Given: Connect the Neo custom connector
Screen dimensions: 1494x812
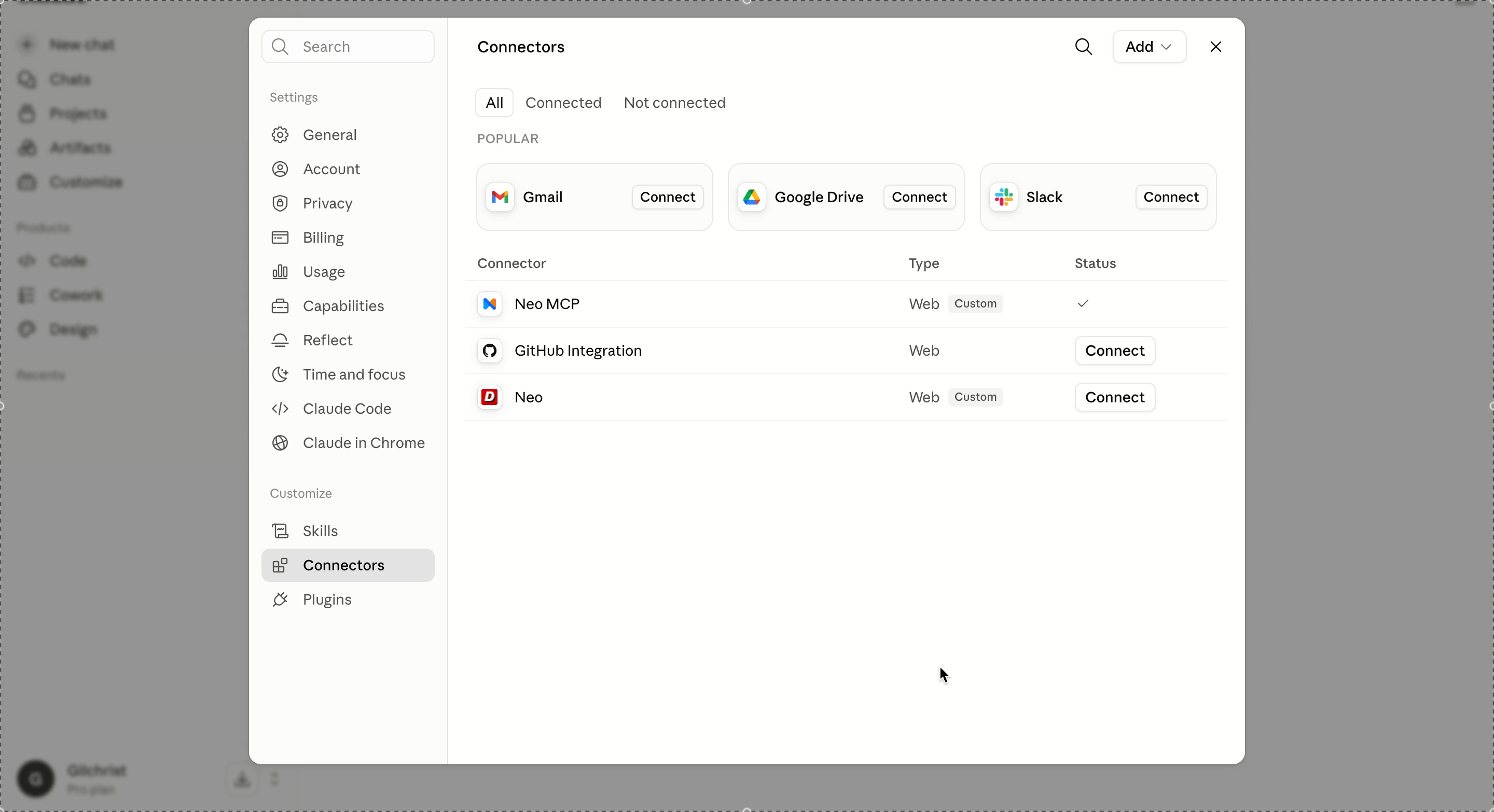Looking at the screenshot, I should (1115, 397).
